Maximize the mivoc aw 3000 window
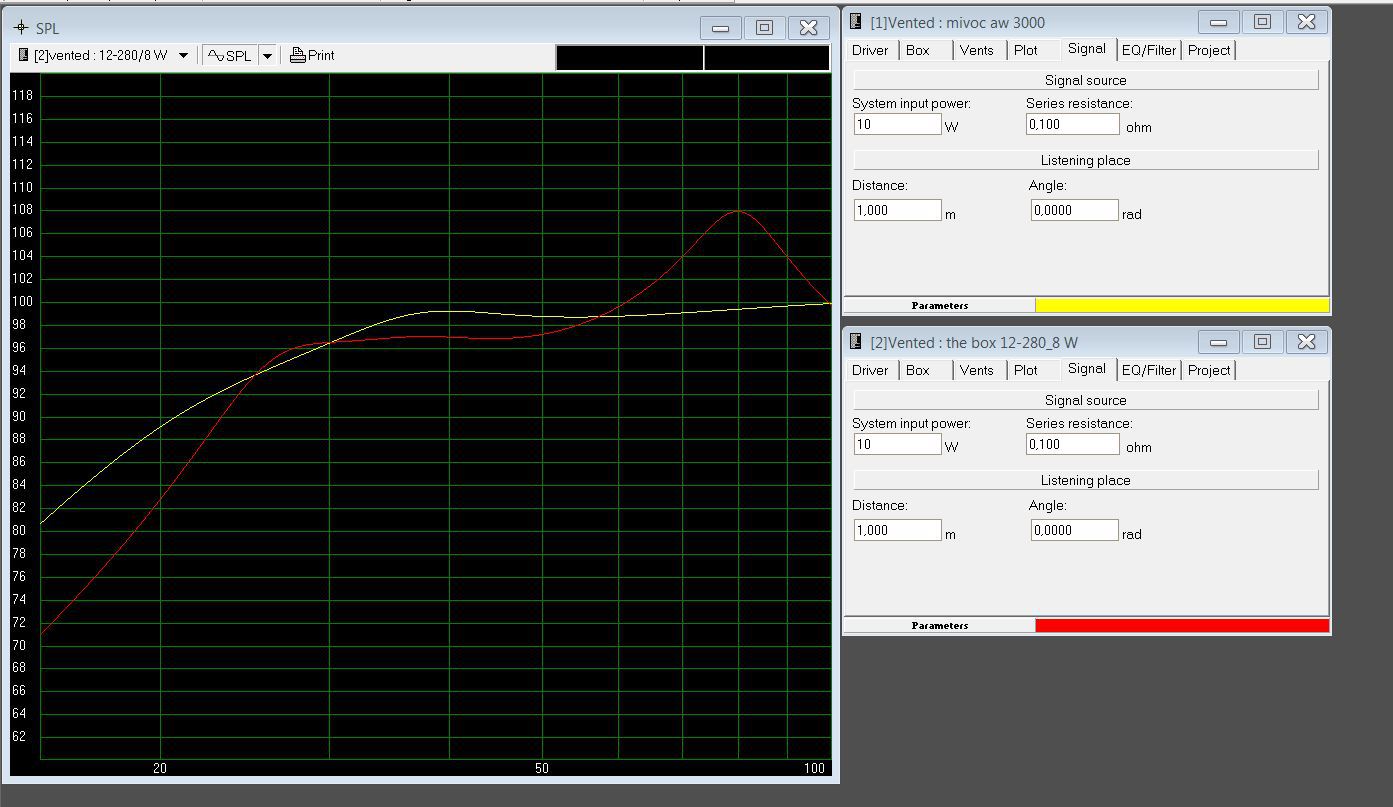This screenshot has height=807, width=1393. click(x=1262, y=22)
